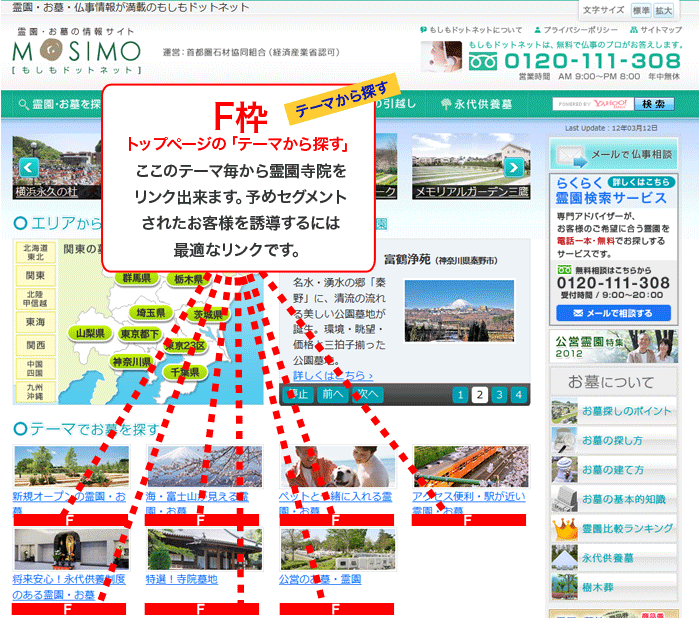Click the MOSIMO site logo
The image size is (700, 619).
[77, 51]
